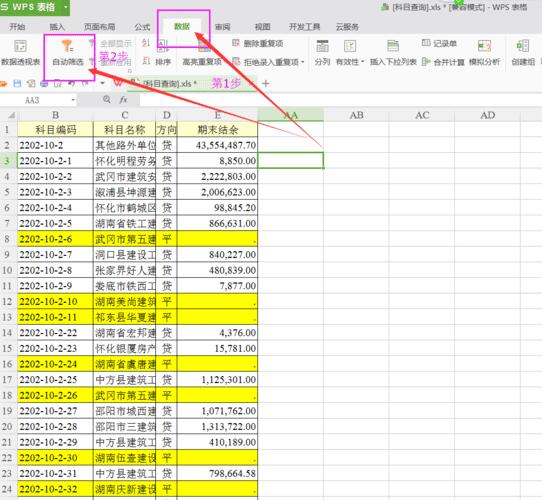Select column C header
This screenshot has width=542, height=500.
point(125,115)
